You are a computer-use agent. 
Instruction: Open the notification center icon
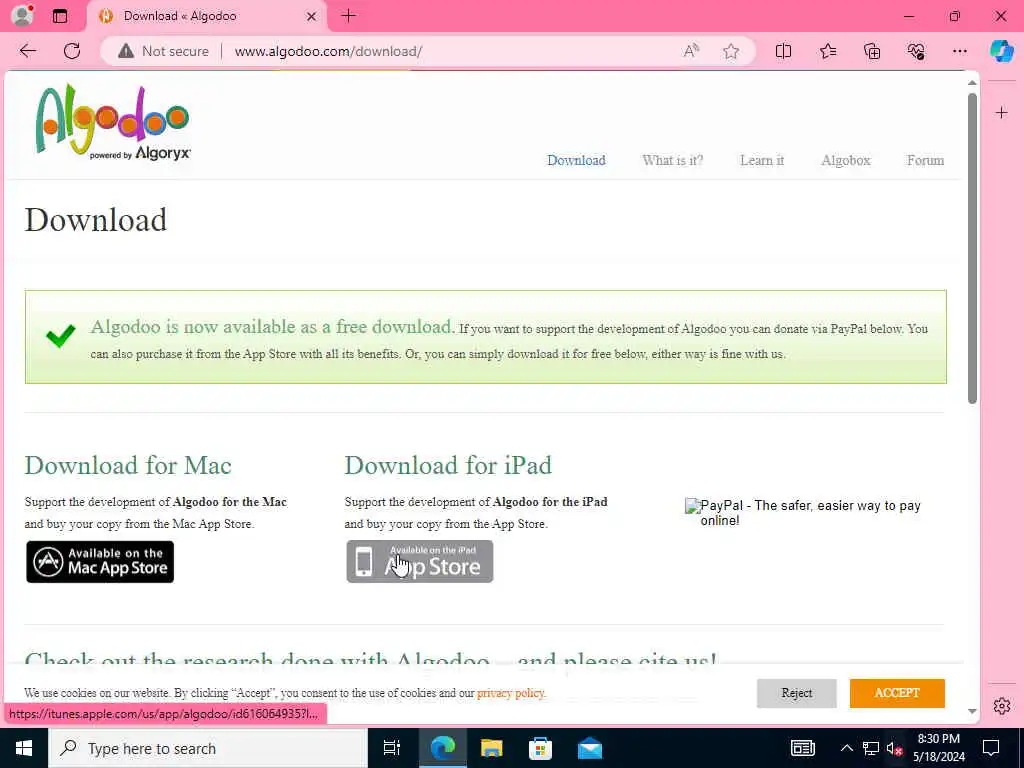991,748
